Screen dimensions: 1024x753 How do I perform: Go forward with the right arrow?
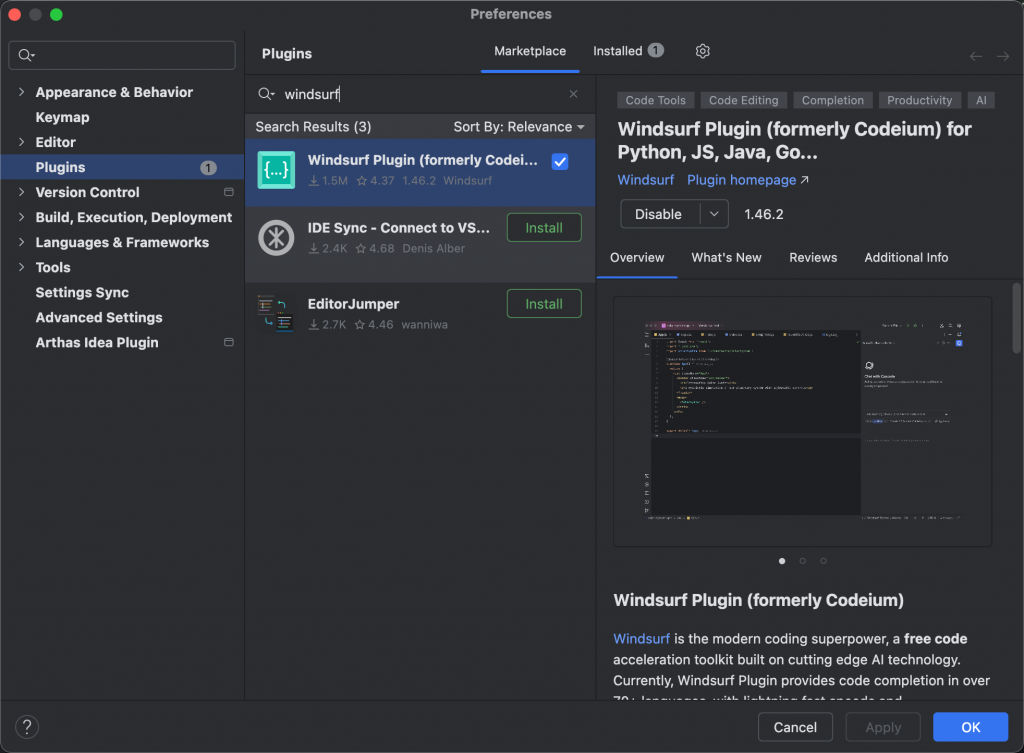[1002, 57]
